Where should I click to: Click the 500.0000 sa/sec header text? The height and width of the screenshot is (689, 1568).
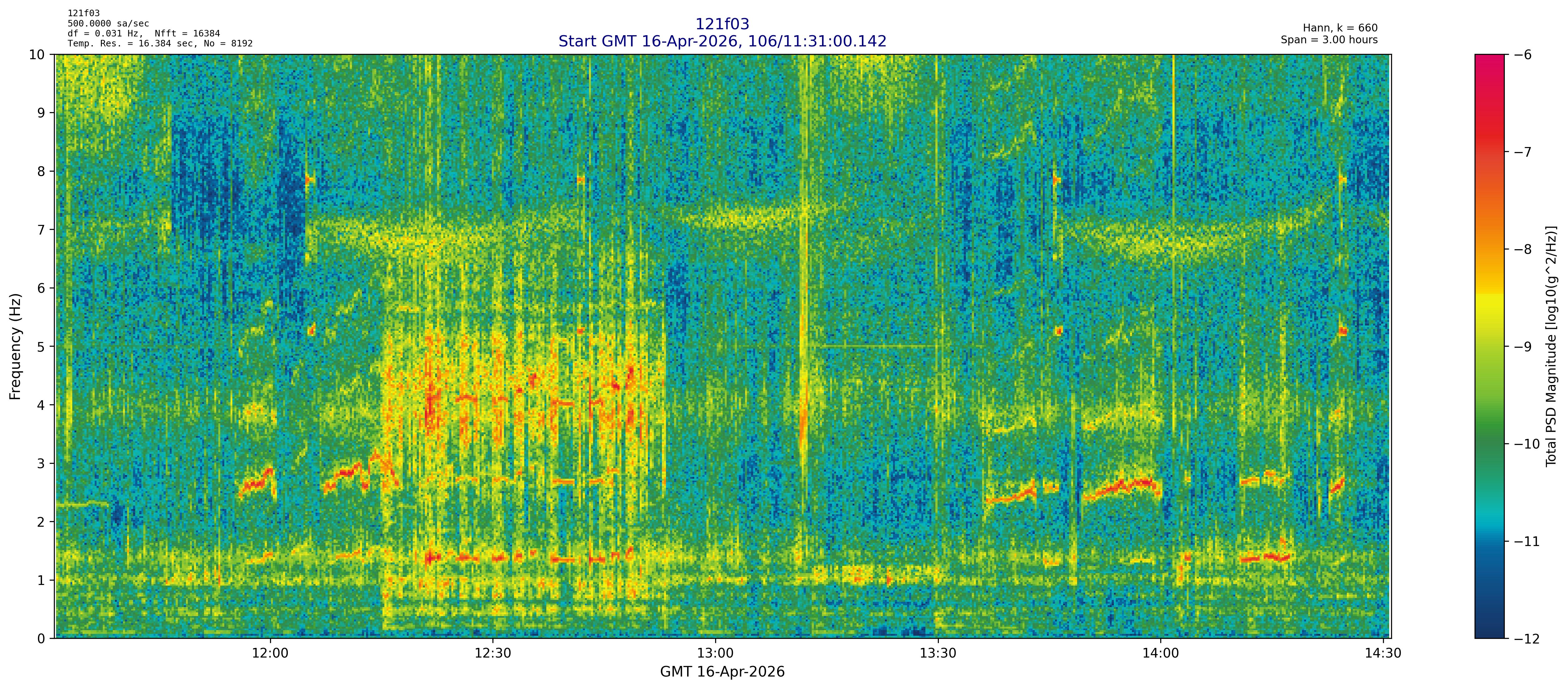click(108, 24)
